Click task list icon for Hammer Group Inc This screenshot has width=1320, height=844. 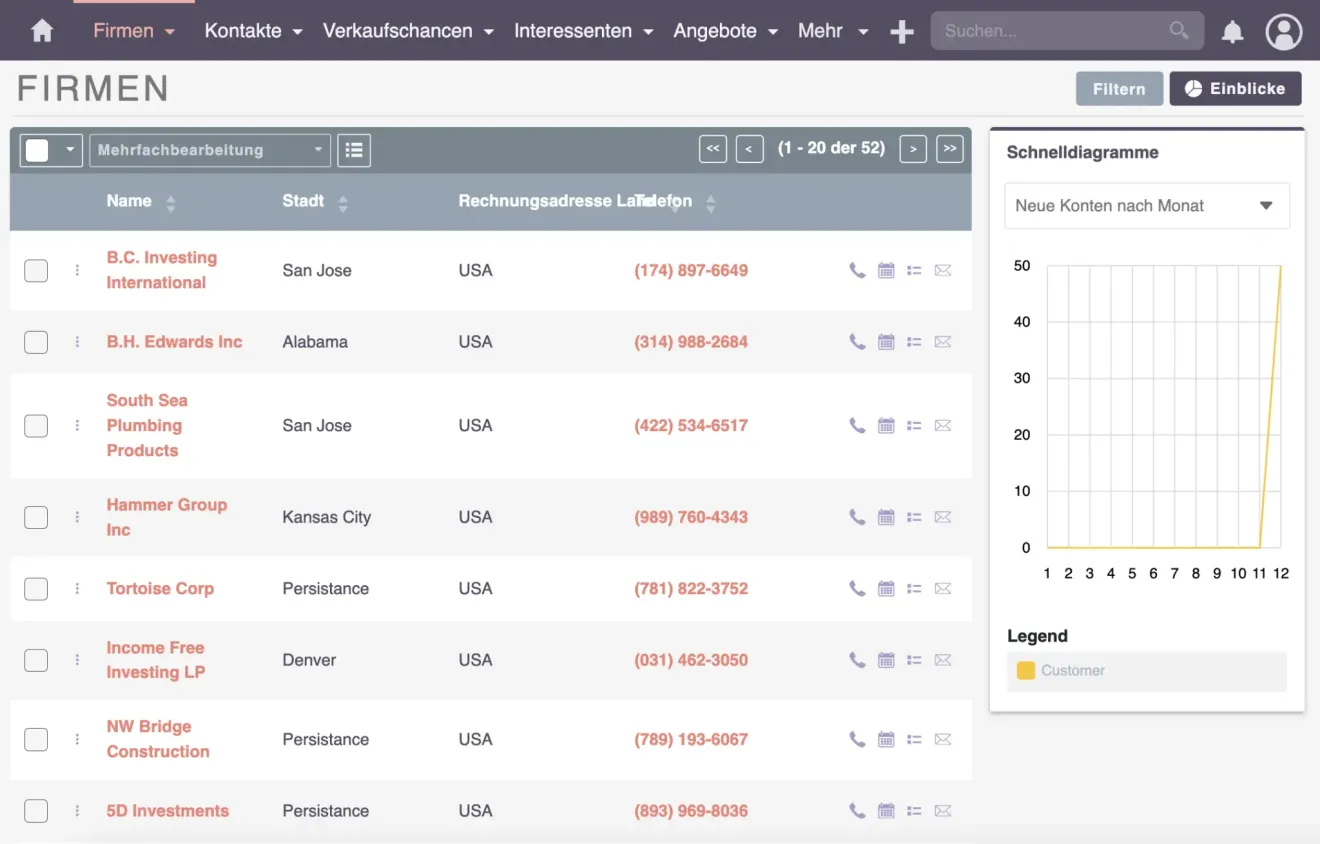click(914, 517)
